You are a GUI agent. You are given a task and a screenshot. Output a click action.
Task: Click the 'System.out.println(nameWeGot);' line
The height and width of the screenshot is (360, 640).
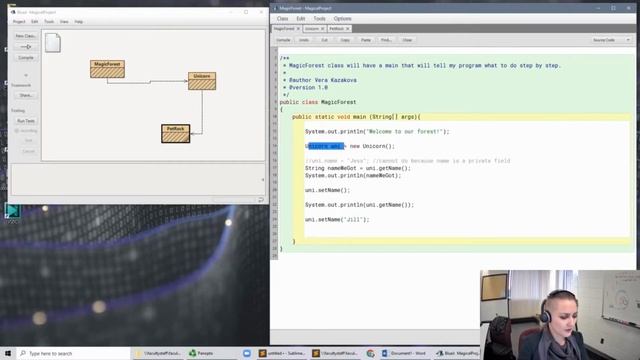pos(353,176)
